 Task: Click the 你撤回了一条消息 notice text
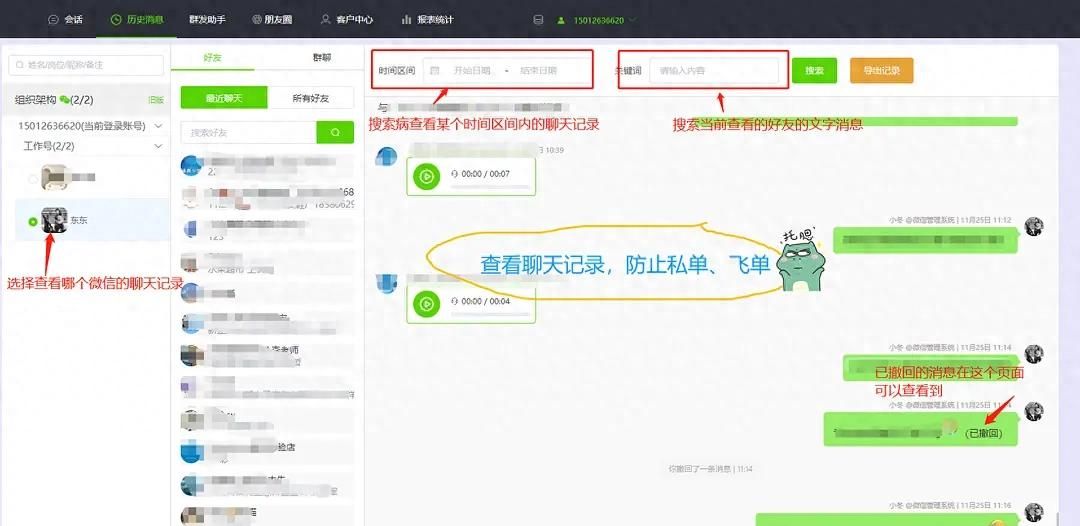710,469
